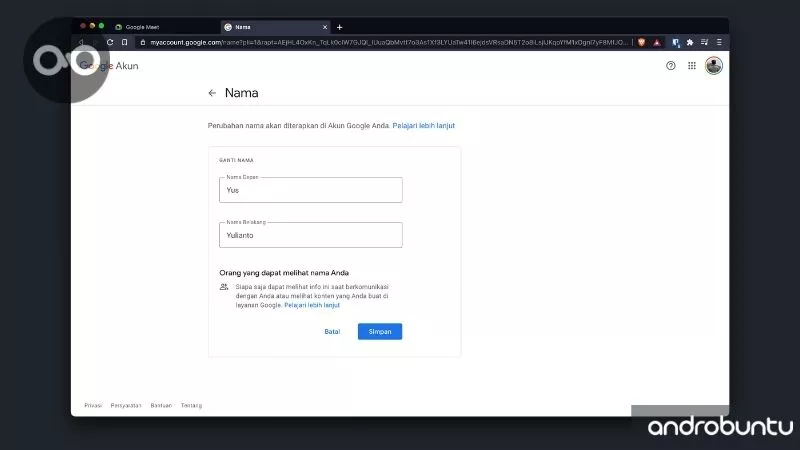Open the Persyaratan footer link
The height and width of the screenshot is (450, 800).
[x=126, y=406]
